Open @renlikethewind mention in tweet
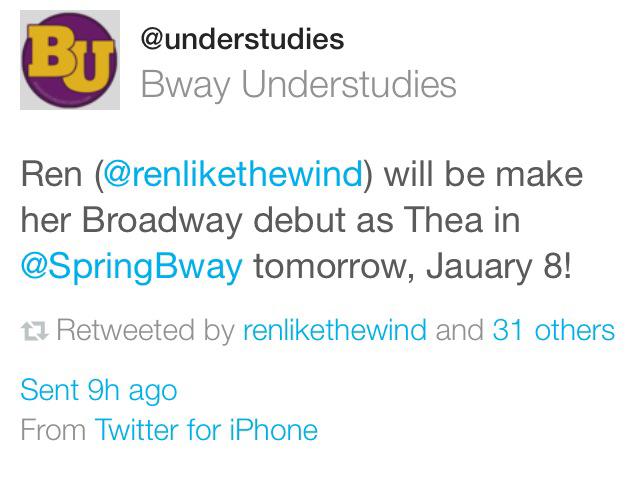Screen dimensions: 629x502 (233, 174)
